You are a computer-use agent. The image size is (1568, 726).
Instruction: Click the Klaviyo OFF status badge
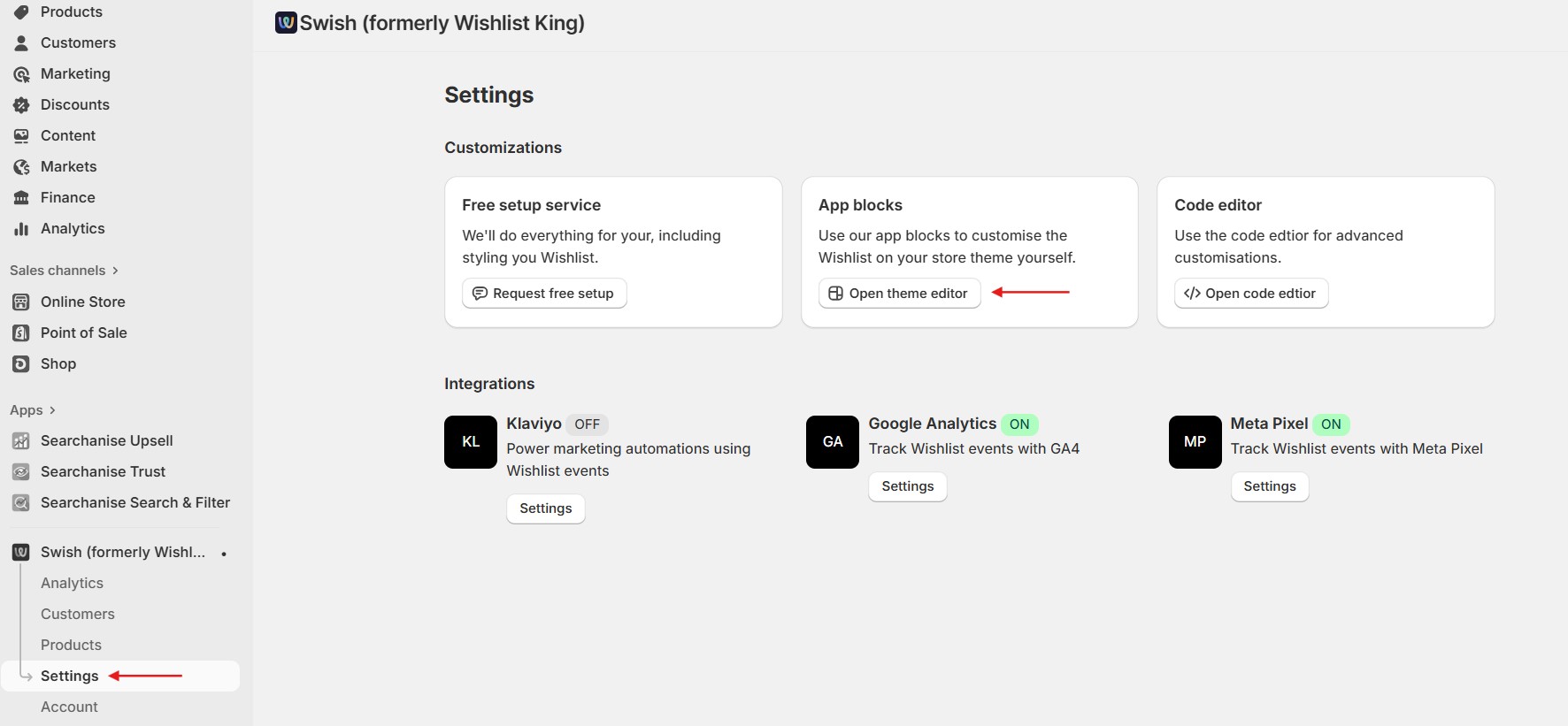(588, 424)
